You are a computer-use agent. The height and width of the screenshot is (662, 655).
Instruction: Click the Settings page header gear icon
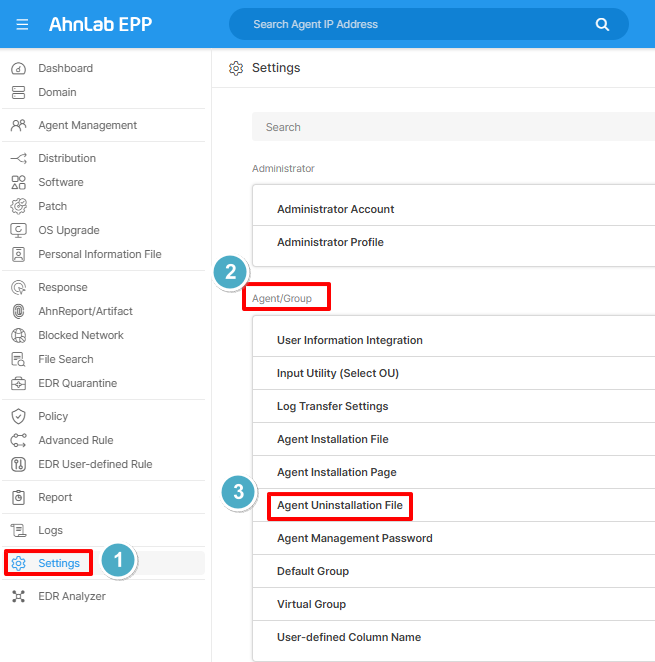[236, 68]
